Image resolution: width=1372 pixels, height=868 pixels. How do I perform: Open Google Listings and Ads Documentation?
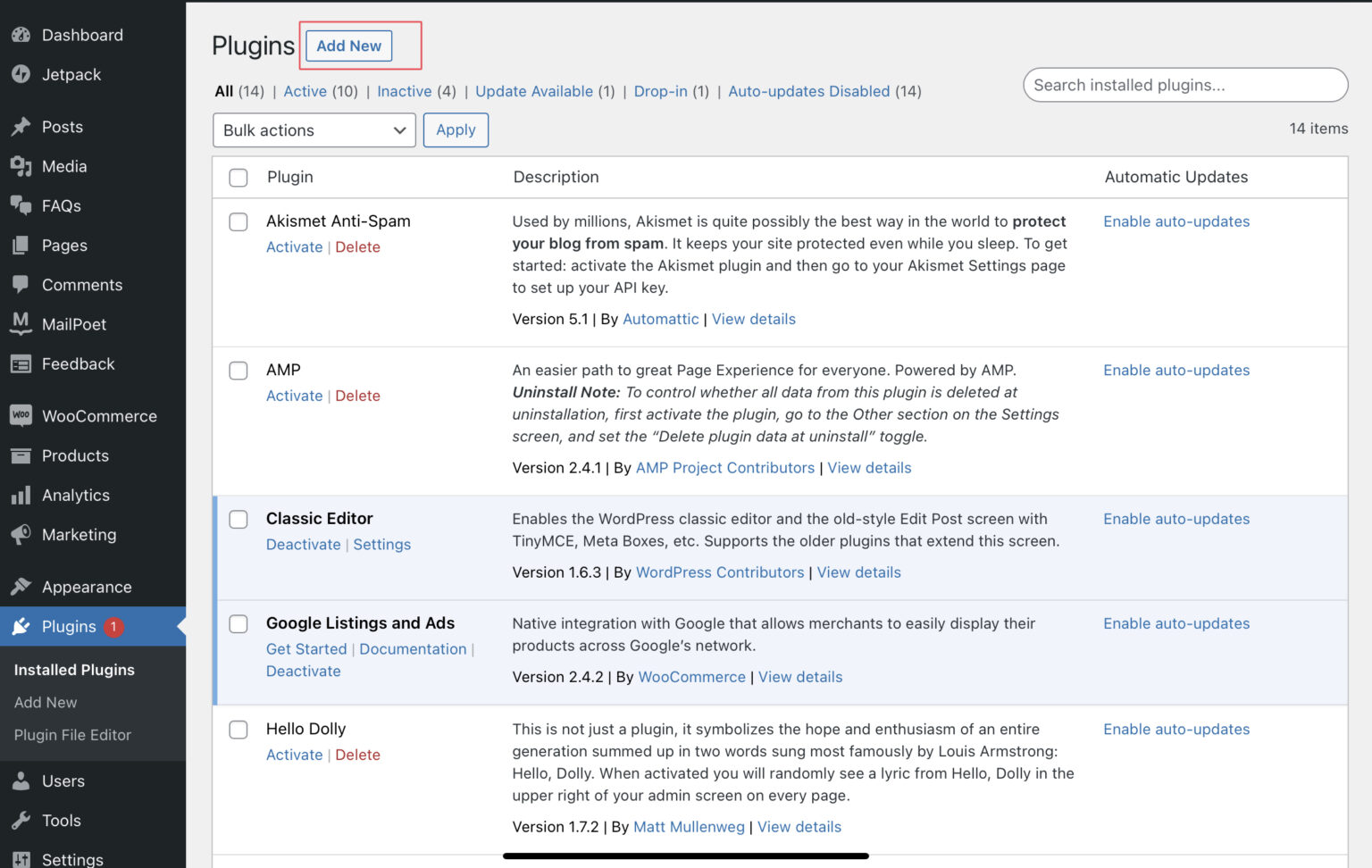click(x=413, y=649)
